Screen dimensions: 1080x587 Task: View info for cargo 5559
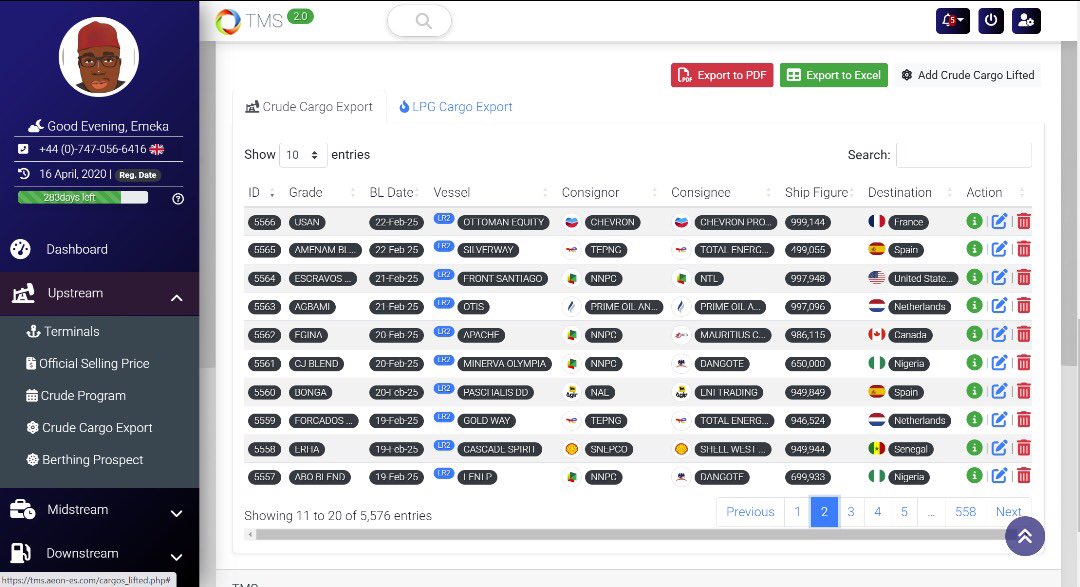(x=974, y=420)
